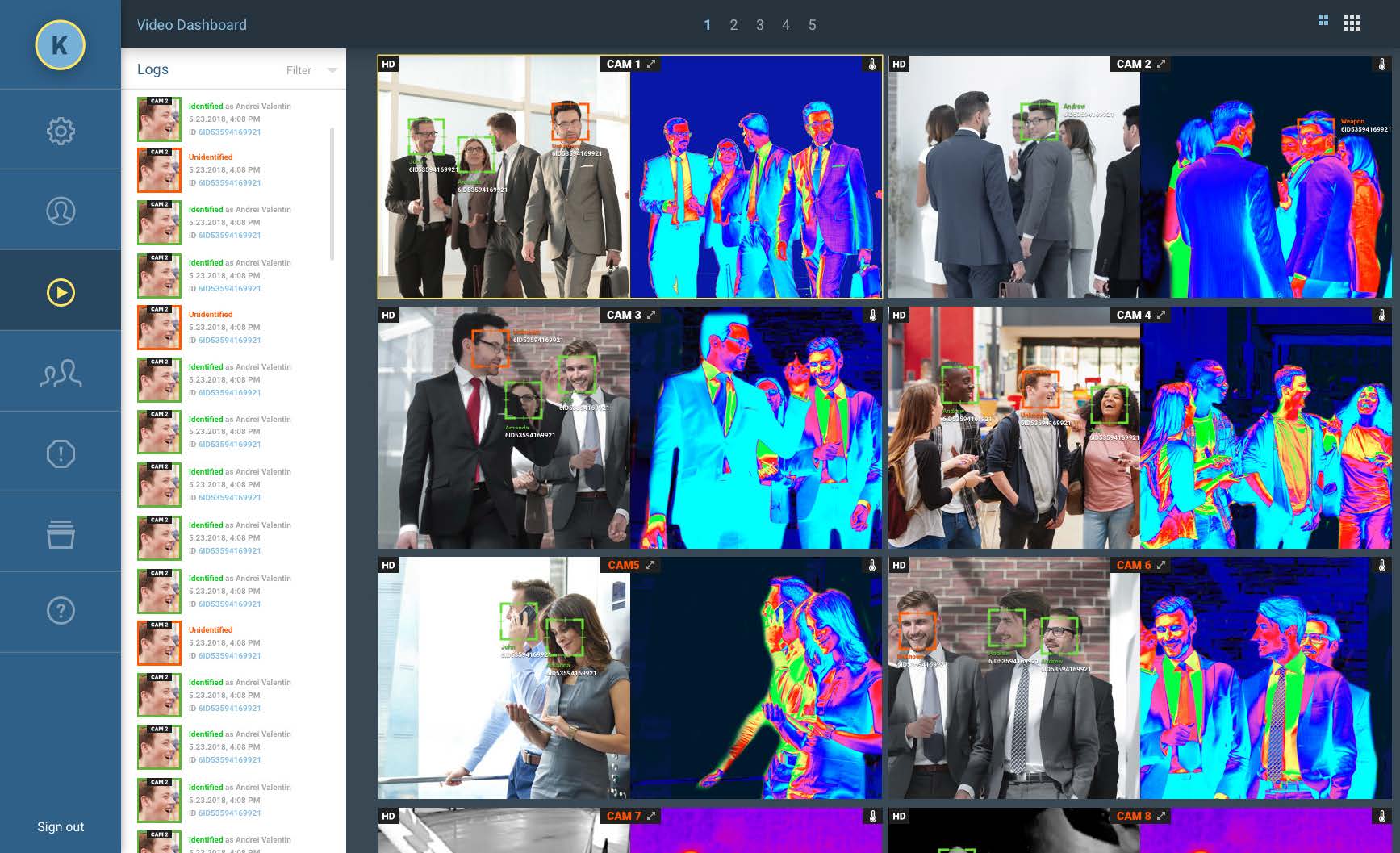Click HD badge on CAM 7 feed

point(389,816)
